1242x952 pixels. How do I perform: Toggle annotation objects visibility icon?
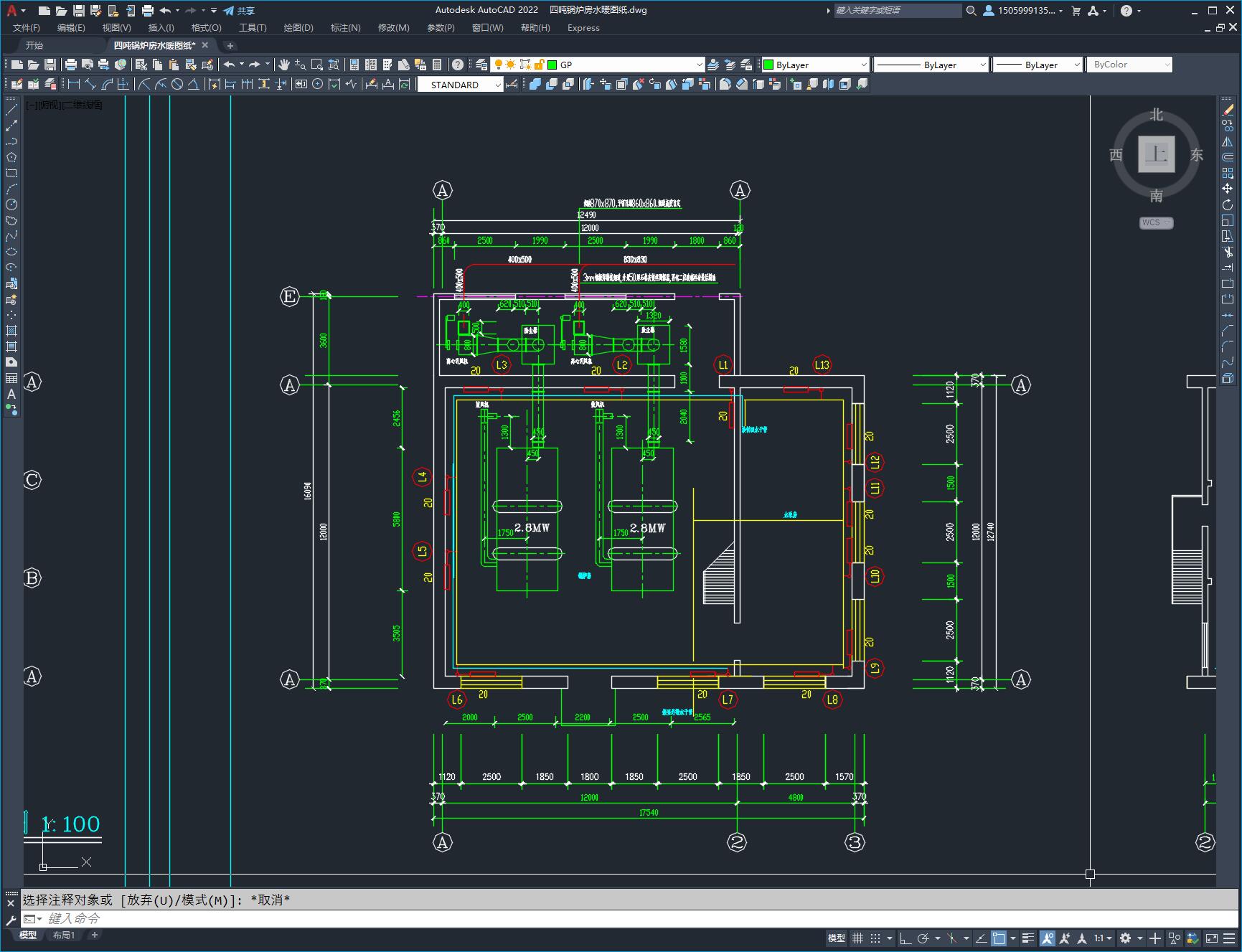(1048, 938)
